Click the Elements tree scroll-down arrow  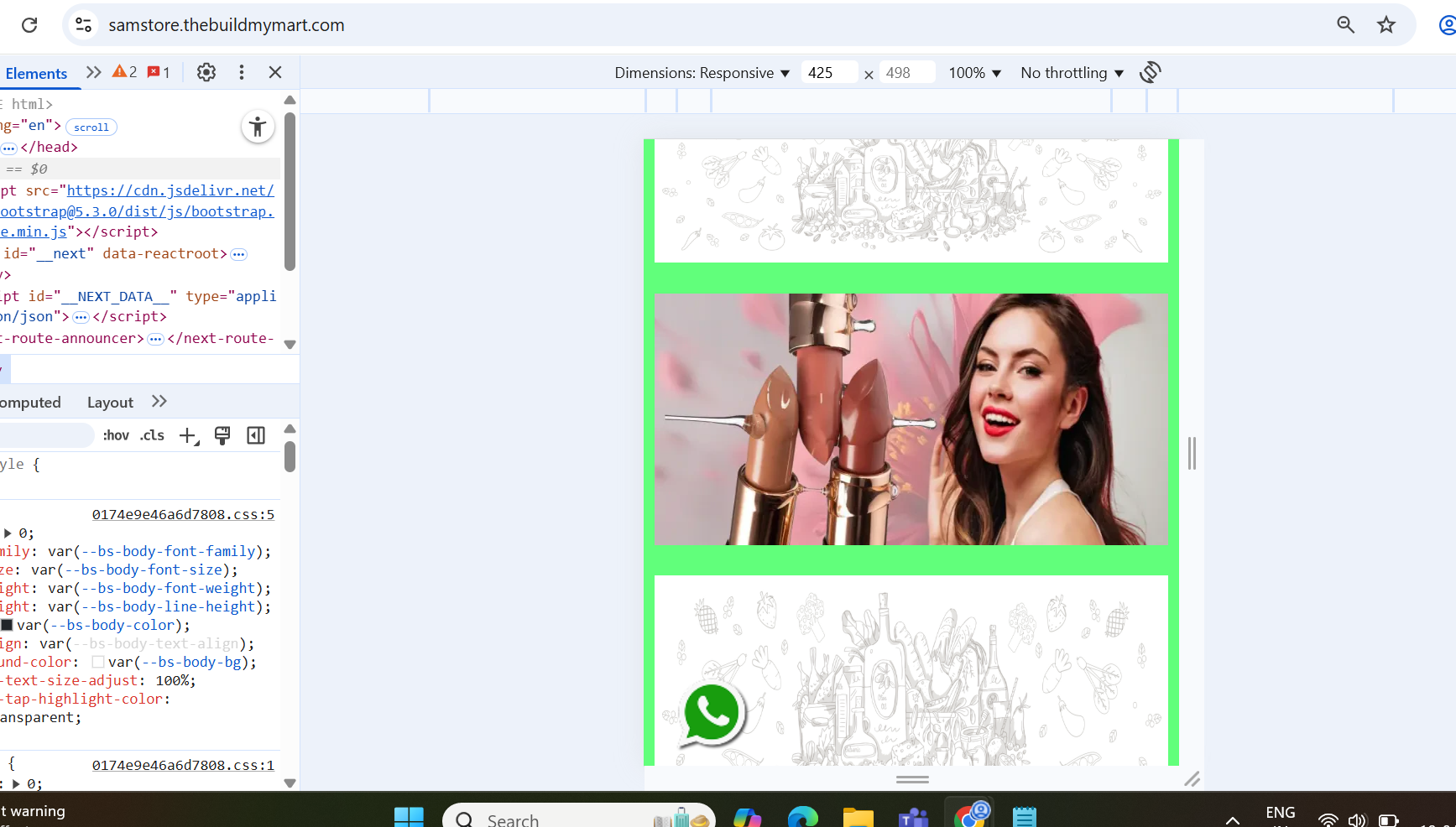coord(290,345)
